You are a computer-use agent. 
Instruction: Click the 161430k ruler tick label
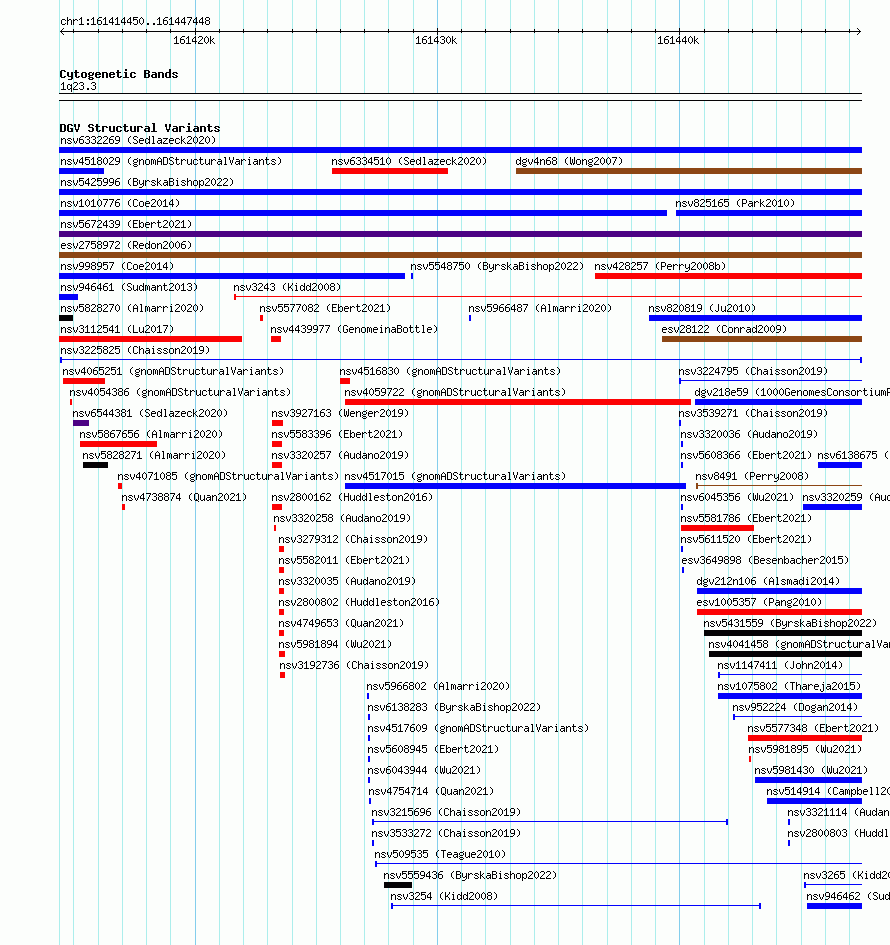coord(436,41)
